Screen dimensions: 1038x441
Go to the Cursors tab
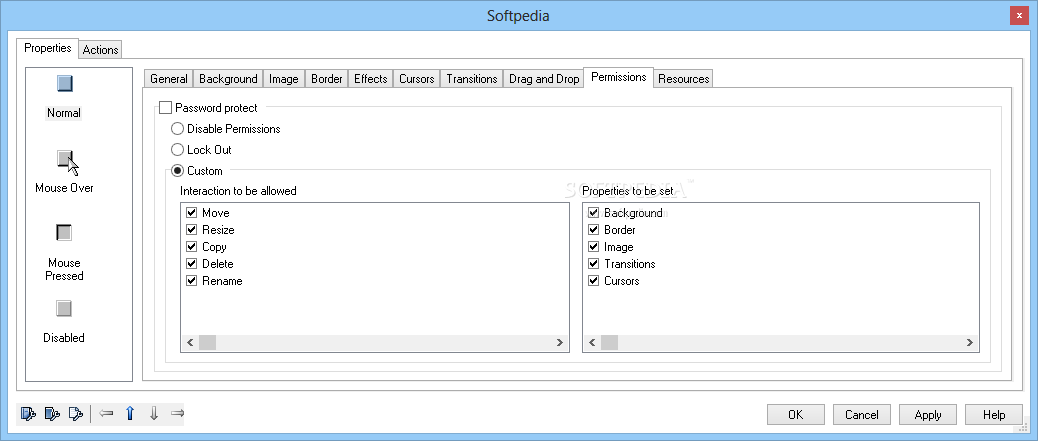pos(417,79)
